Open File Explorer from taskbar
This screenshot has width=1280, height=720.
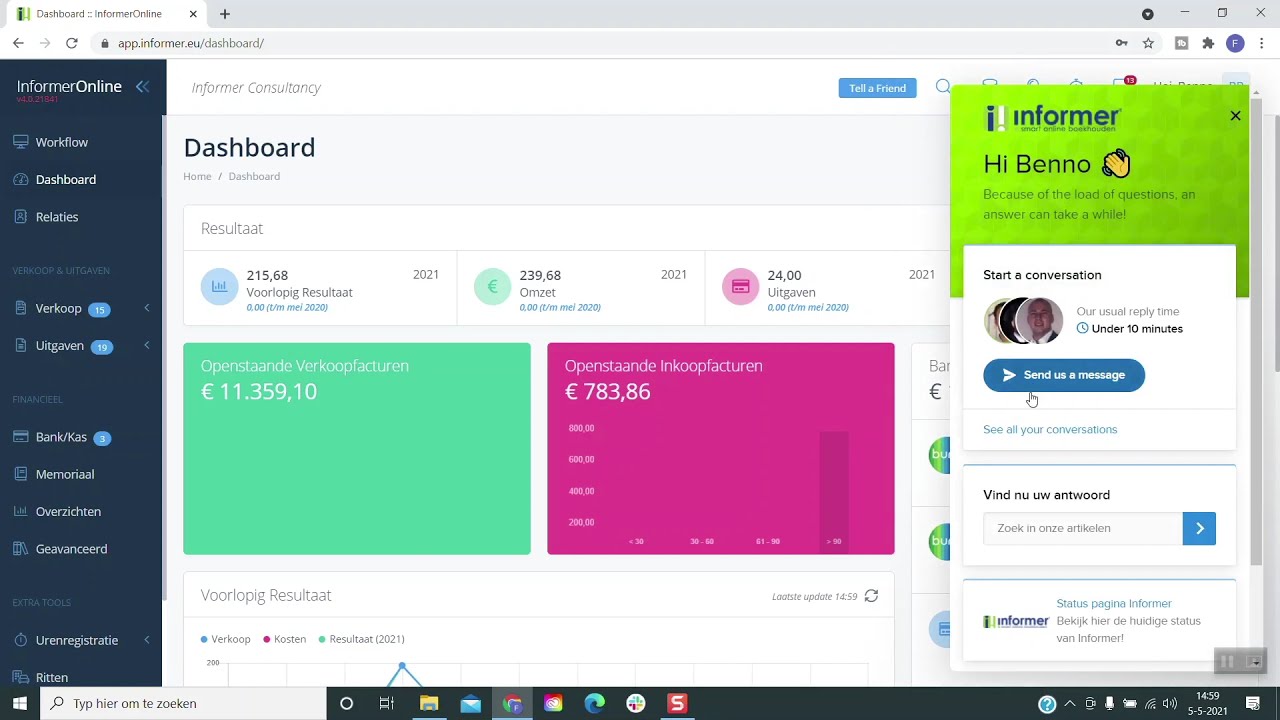point(429,703)
